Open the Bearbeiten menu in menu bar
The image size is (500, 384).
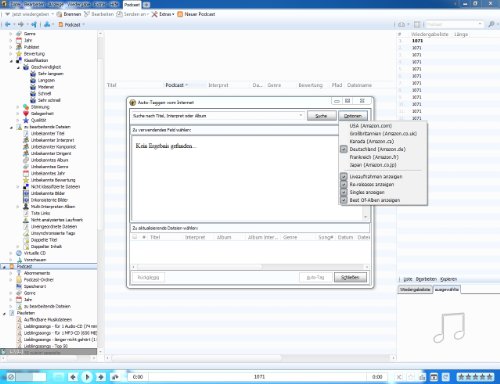pyautogui.click(x=34, y=4)
